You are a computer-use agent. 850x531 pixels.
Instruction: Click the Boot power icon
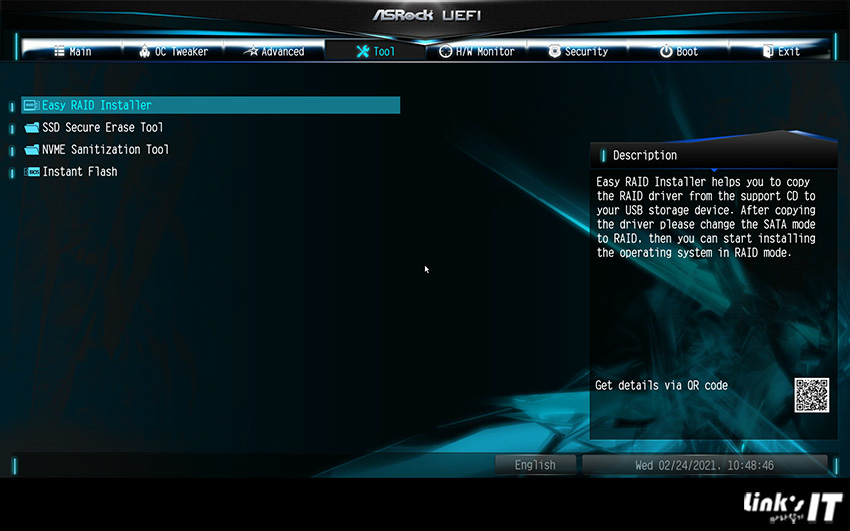(x=666, y=51)
